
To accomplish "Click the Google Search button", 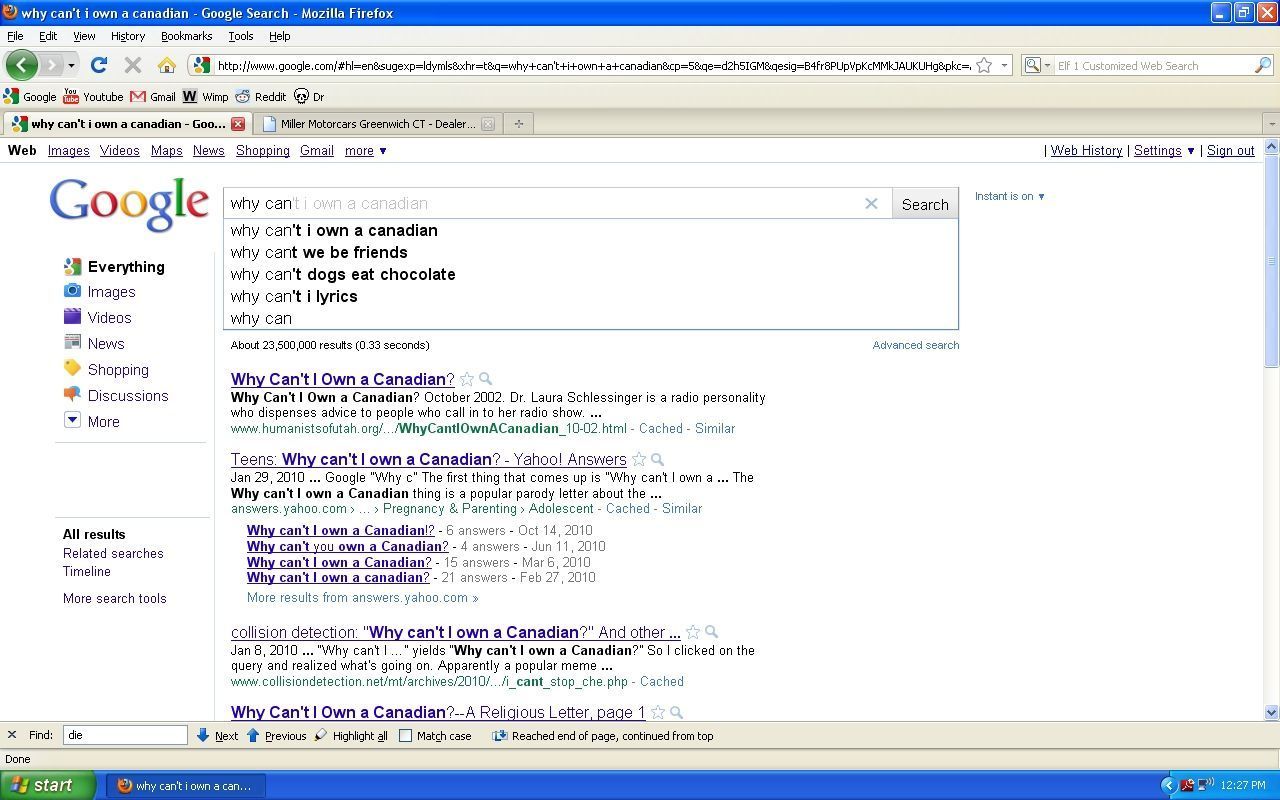I will pyautogui.click(x=925, y=204).
